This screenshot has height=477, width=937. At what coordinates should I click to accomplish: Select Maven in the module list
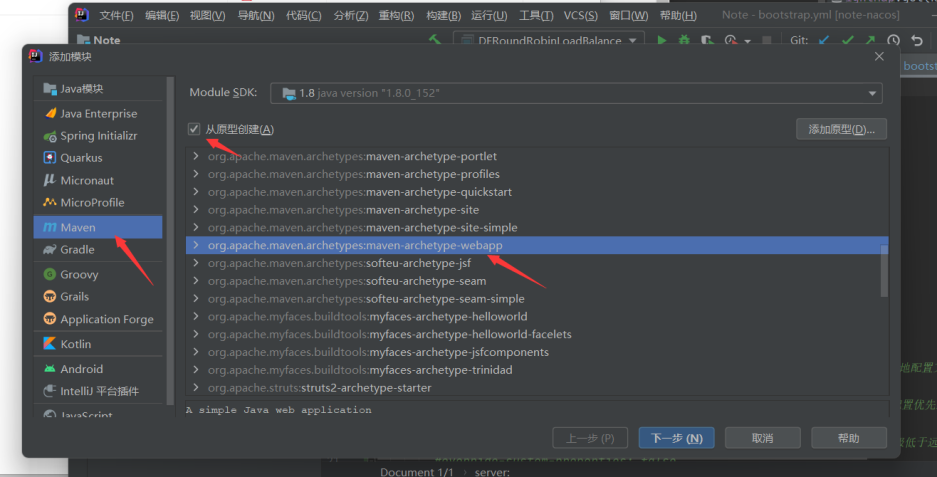pos(98,227)
